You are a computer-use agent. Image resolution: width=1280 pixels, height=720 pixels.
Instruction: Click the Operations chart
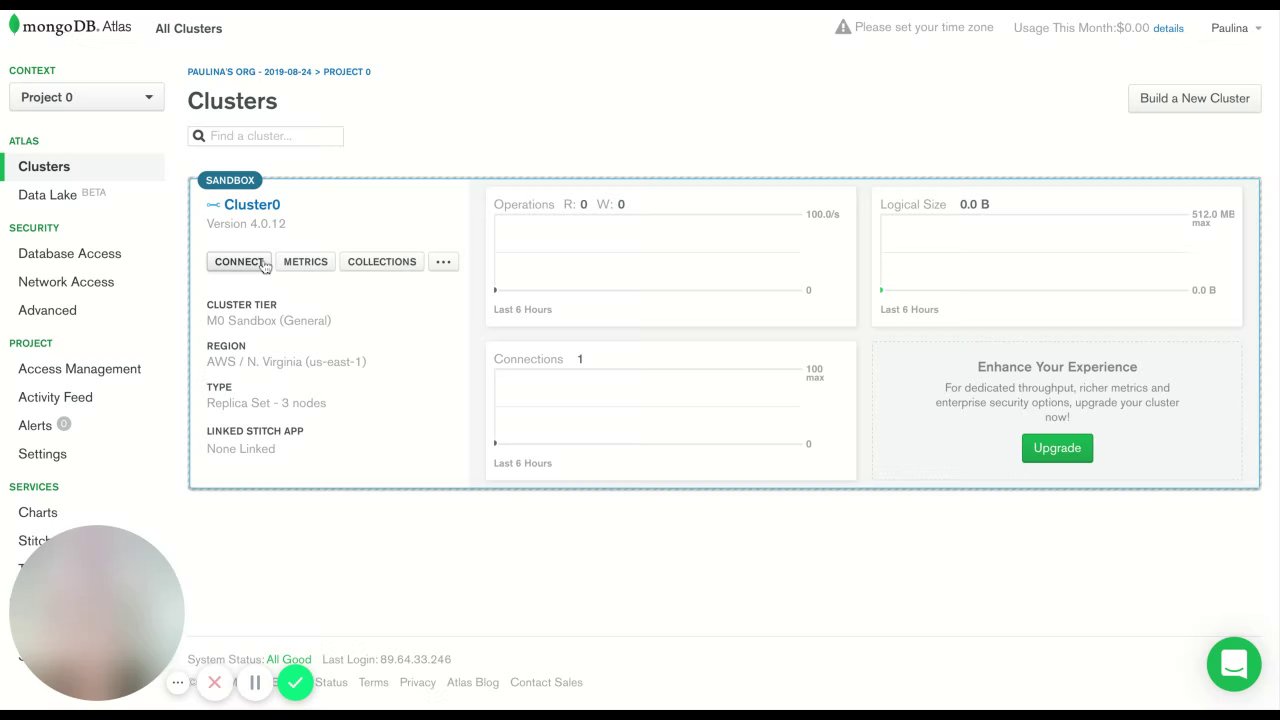(671, 256)
